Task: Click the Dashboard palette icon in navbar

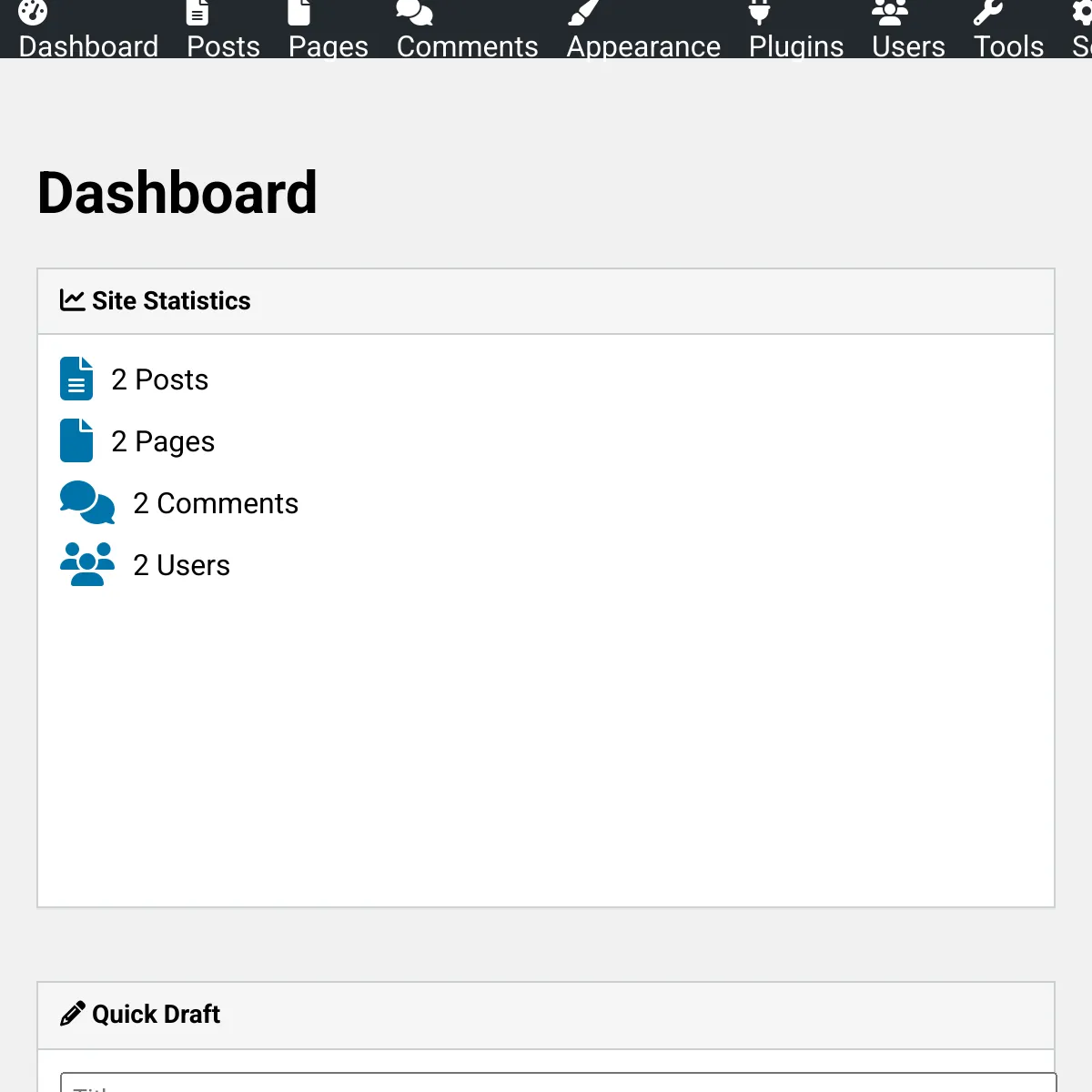Action: [33, 13]
